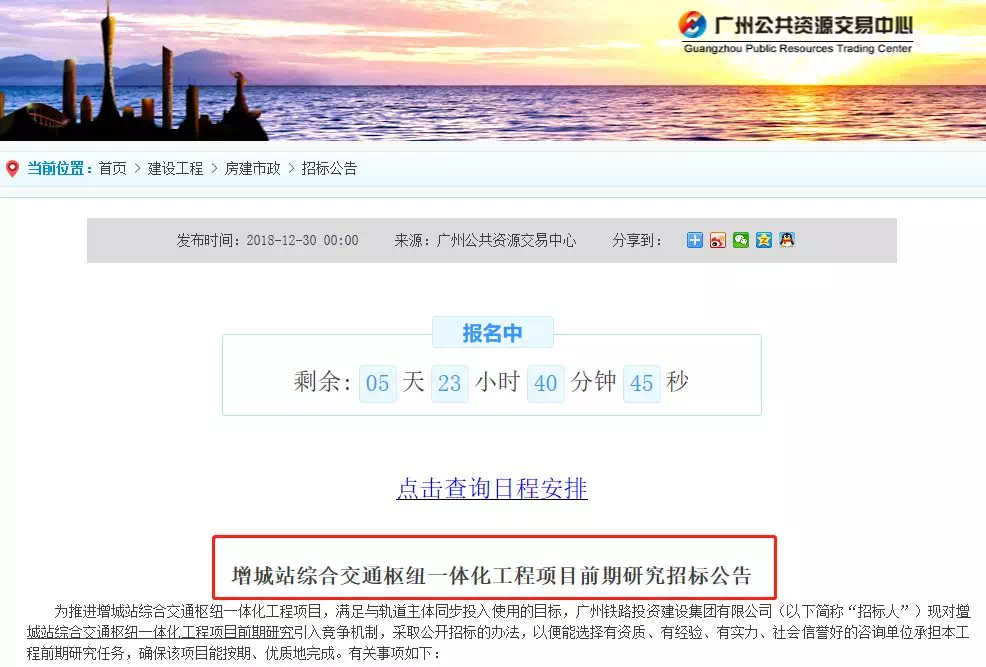Click the seconds countdown box showing 45

click(x=641, y=383)
